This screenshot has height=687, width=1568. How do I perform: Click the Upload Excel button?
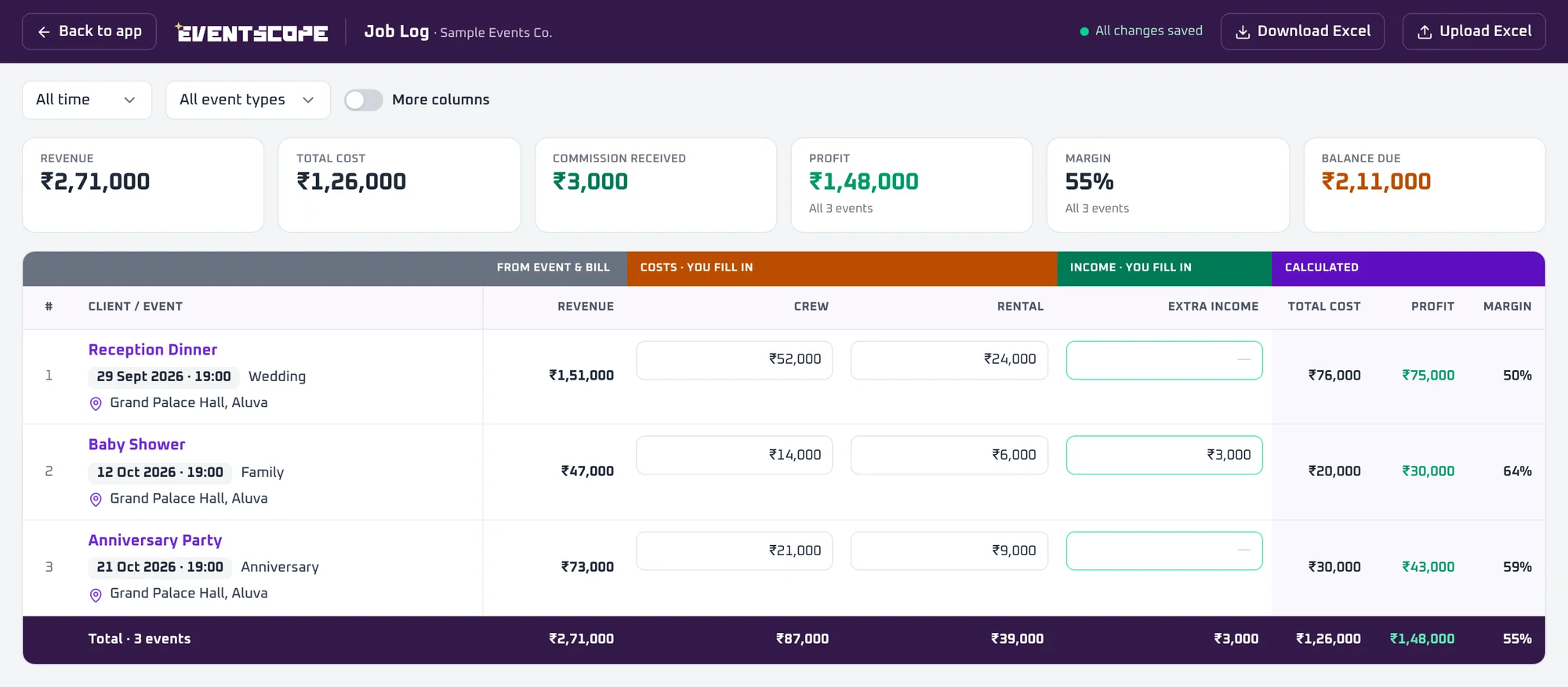[x=1474, y=31]
